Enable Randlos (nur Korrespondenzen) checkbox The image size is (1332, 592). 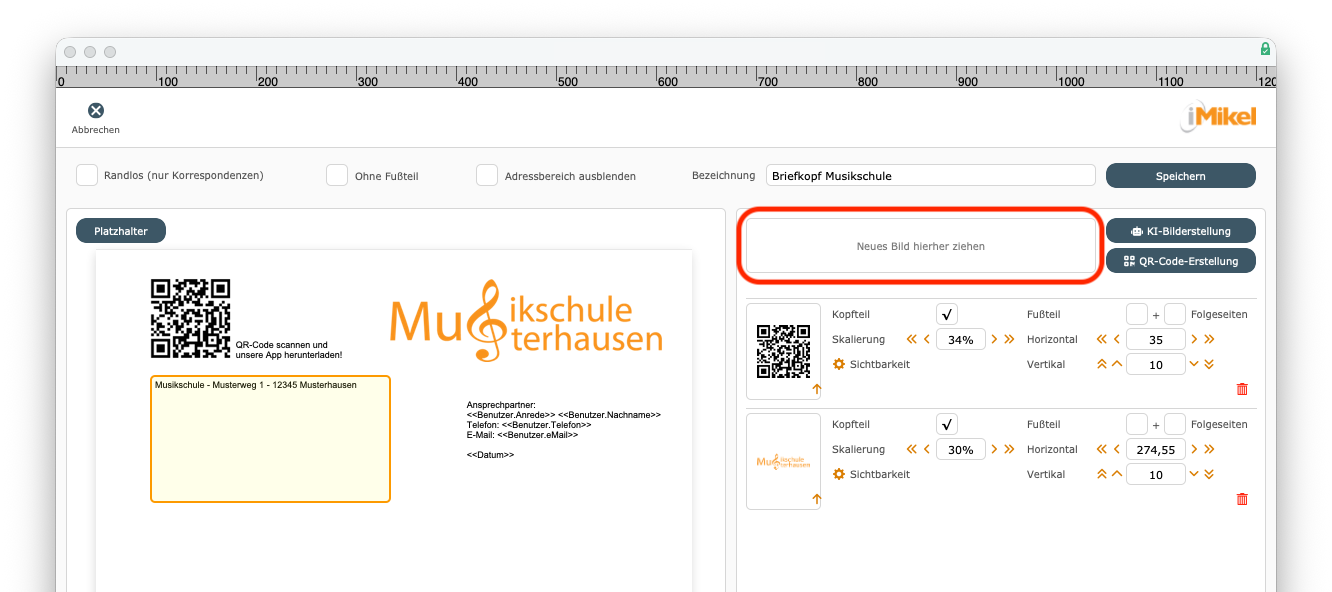[87, 175]
